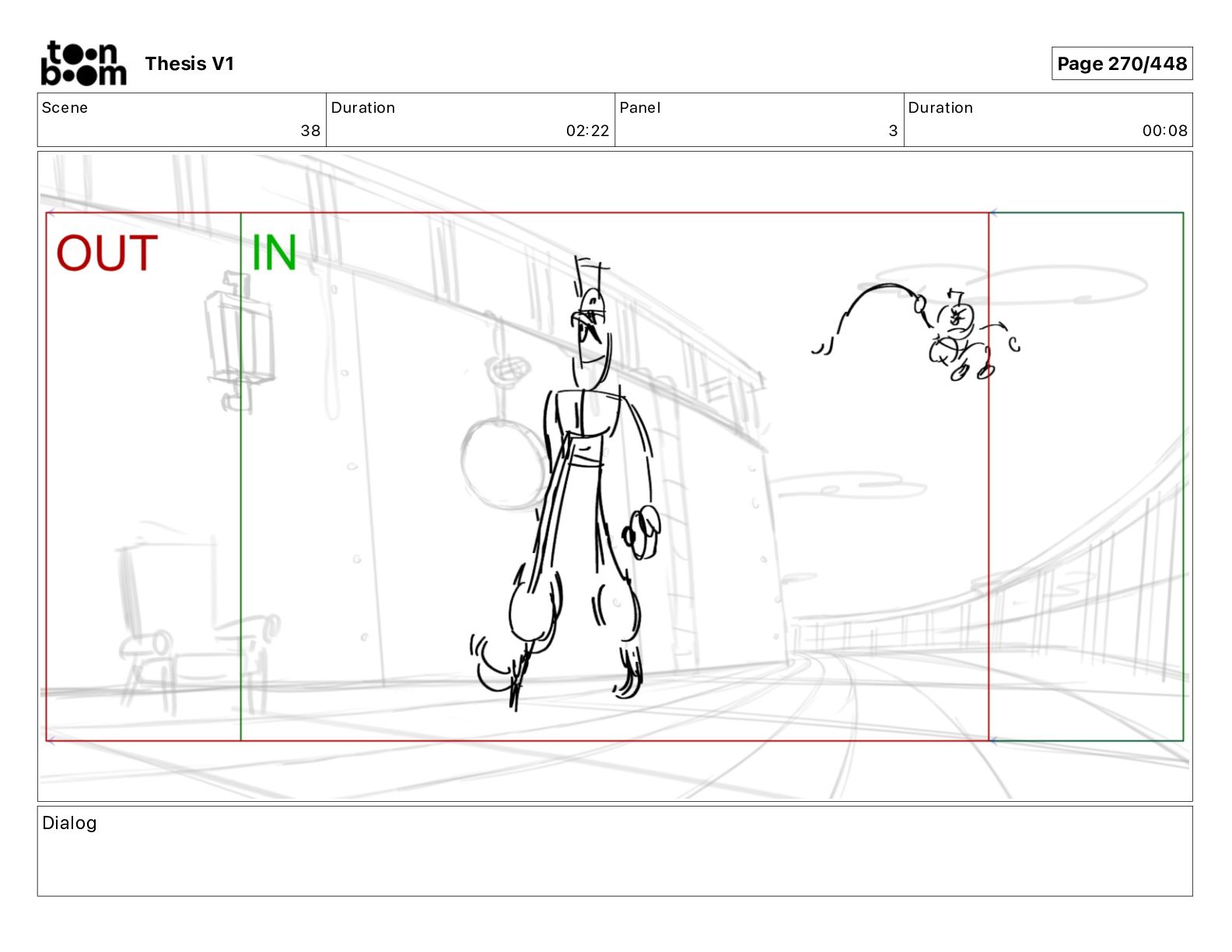Click the 'Panel' header label
1232x952 pixels.
tap(639, 107)
